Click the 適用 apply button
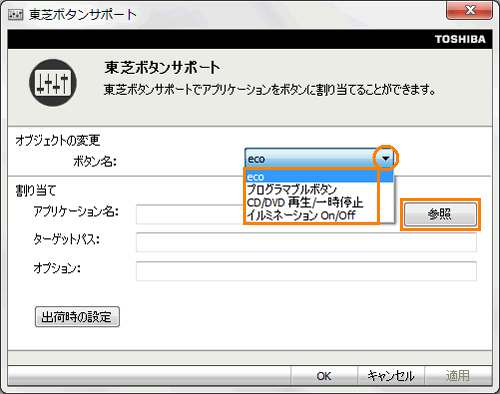500x394 pixels. [x=458, y=376]
